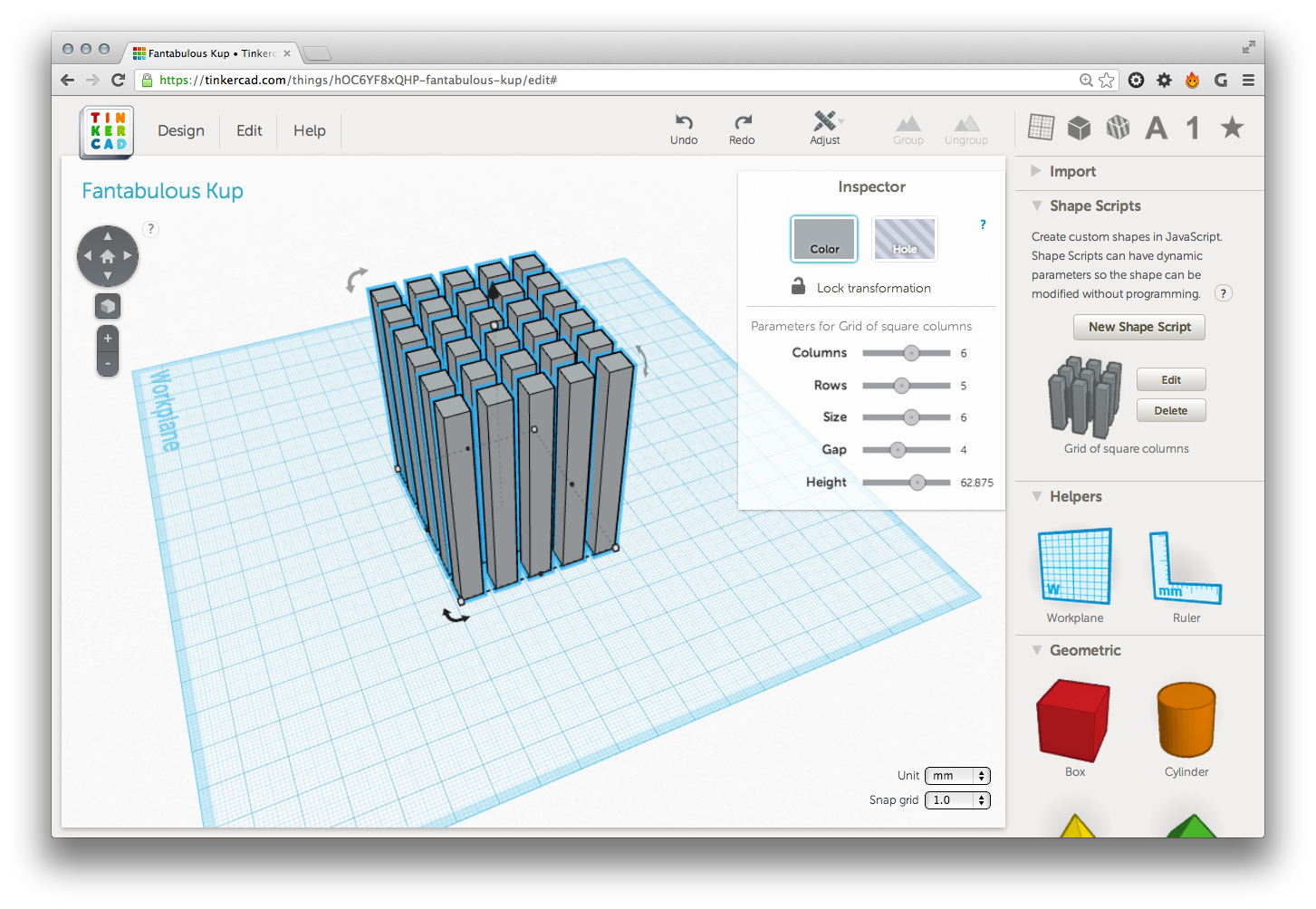The height and width of the screenshot is (909, 1316).
Task: Open the Snap grid dropdown
Action: pyautogui.click(x=957, y=800)
